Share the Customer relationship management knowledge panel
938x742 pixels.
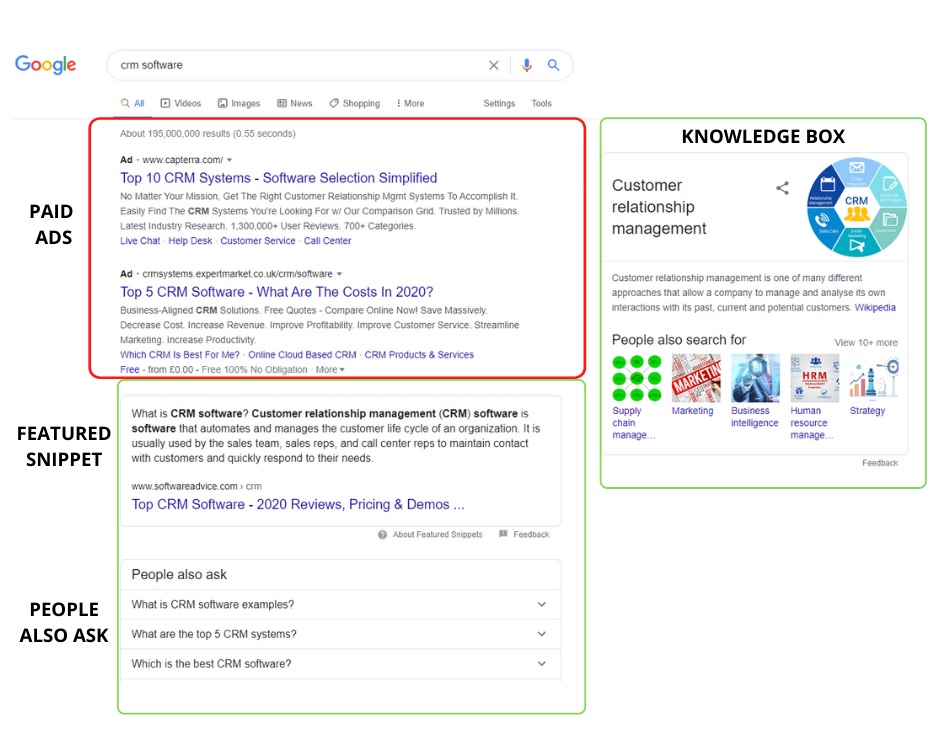pyautogui.click(x=782, y=188)
